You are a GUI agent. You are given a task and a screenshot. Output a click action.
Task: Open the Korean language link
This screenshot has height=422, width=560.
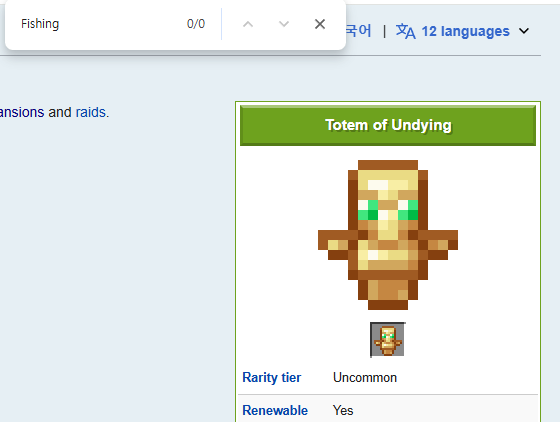(x=359, y=31)
